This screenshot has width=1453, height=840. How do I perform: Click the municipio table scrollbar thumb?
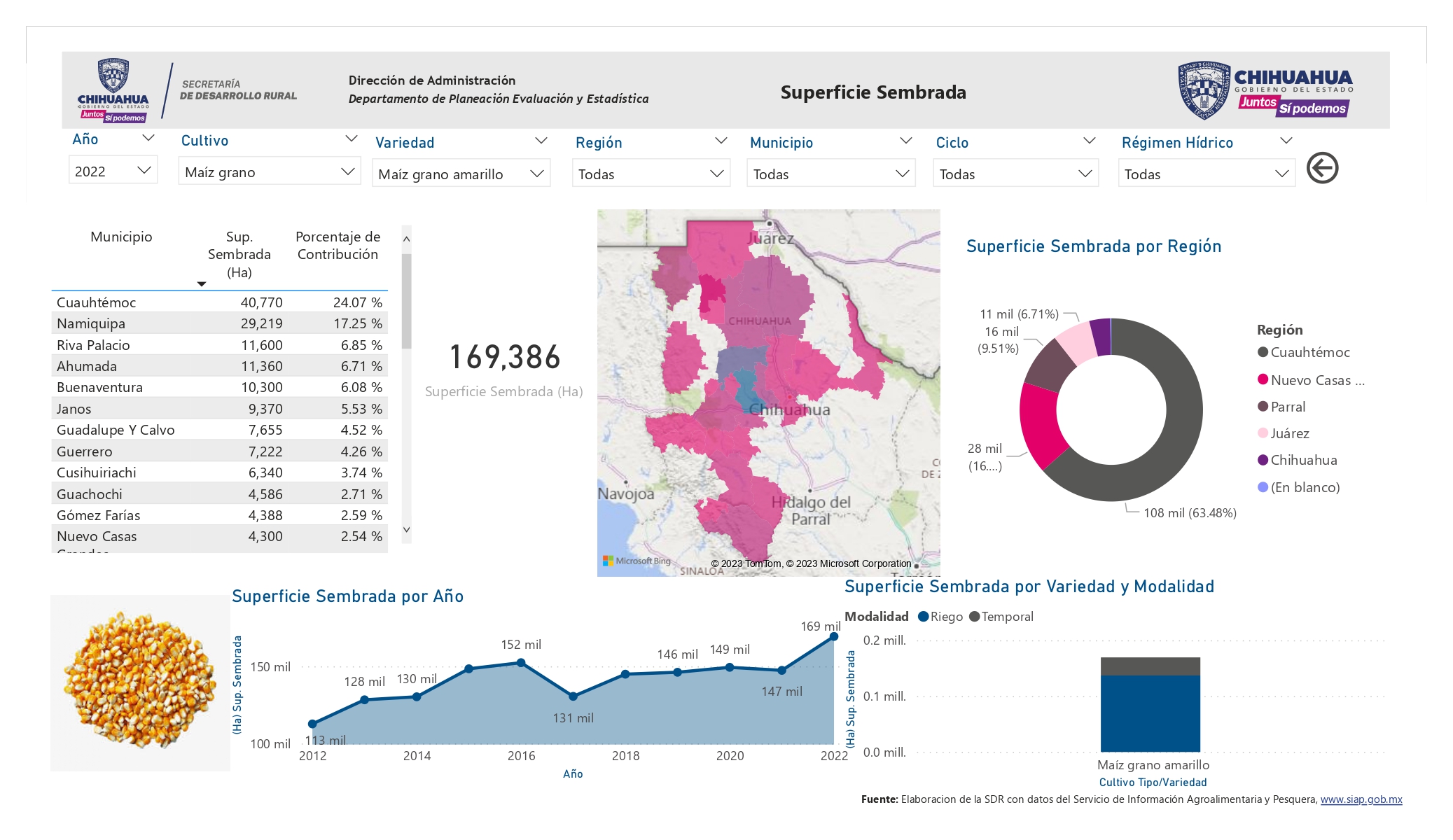(406, 301)
